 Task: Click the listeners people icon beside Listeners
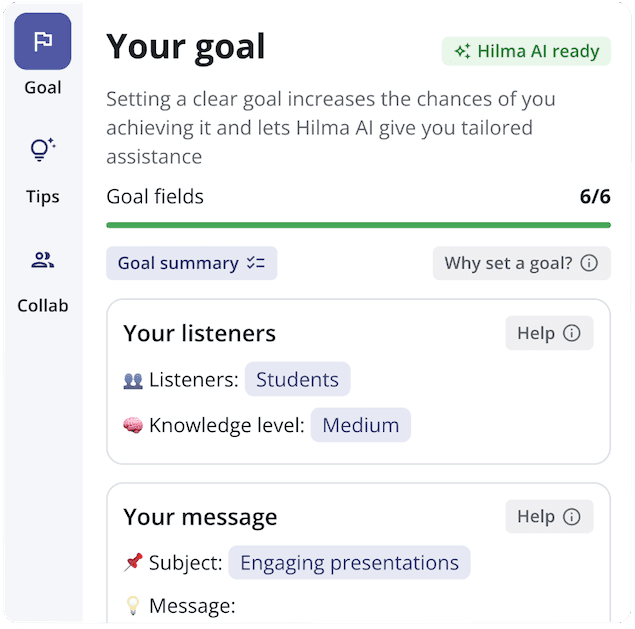point(133,380)
